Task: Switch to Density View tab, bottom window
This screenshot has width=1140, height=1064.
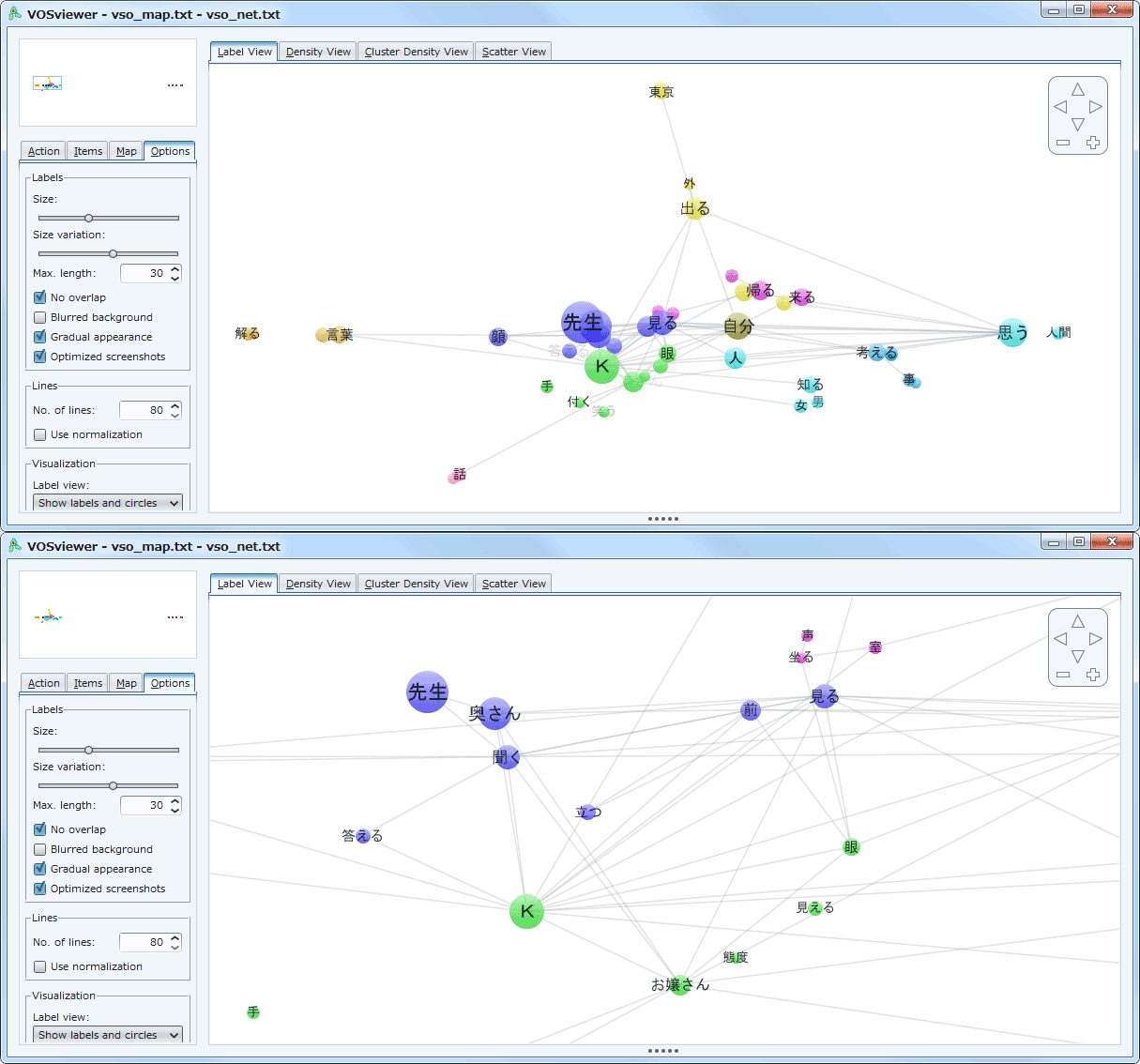Action: tap(318, 584)
